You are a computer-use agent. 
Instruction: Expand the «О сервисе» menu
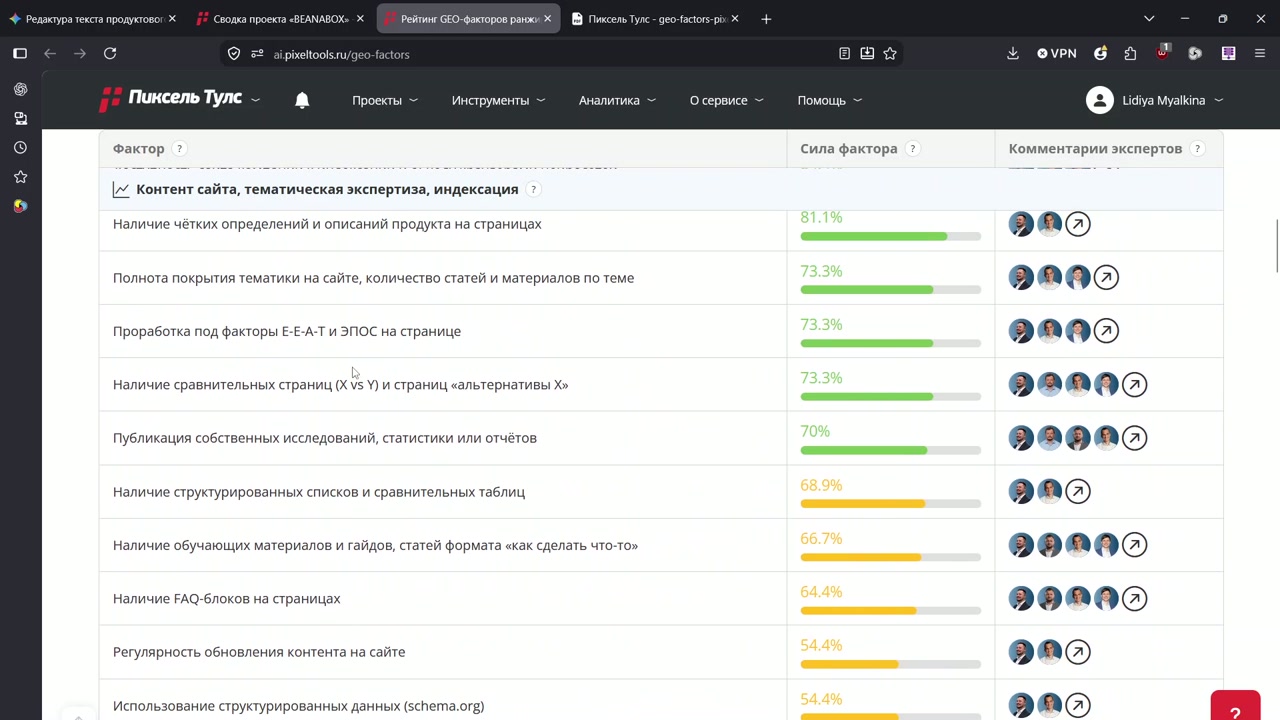726,100
